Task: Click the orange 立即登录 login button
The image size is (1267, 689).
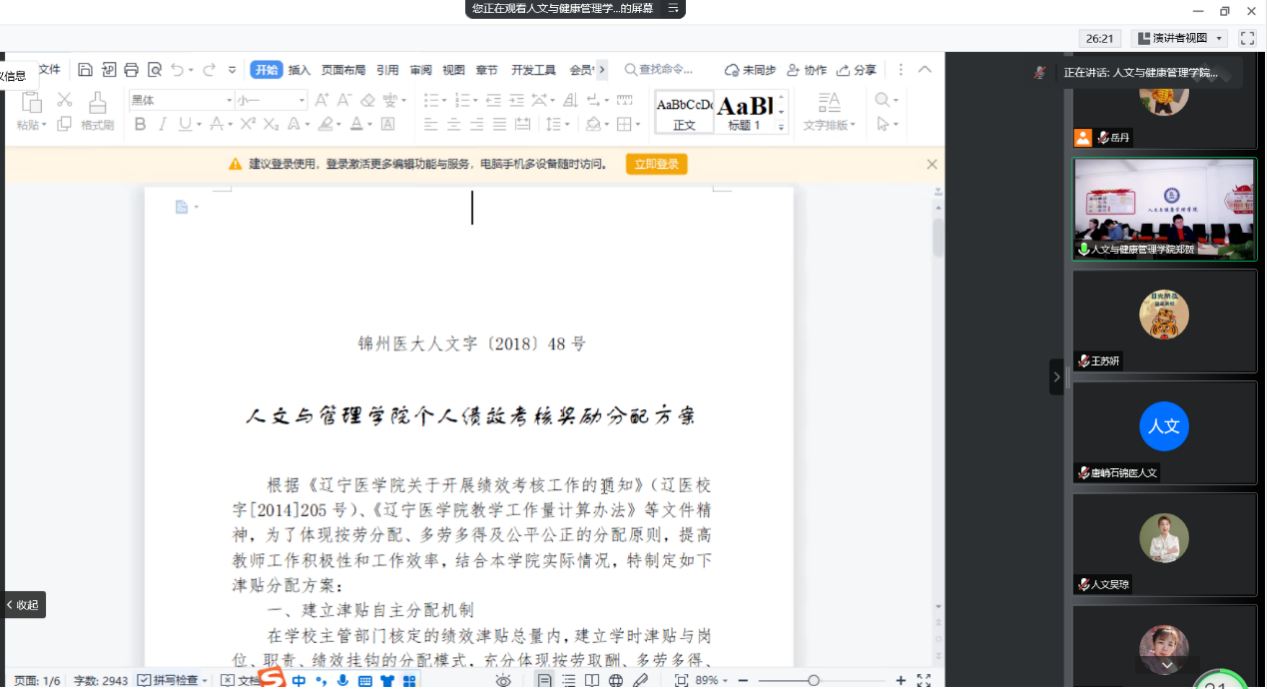Action: (x=656, y=164)
